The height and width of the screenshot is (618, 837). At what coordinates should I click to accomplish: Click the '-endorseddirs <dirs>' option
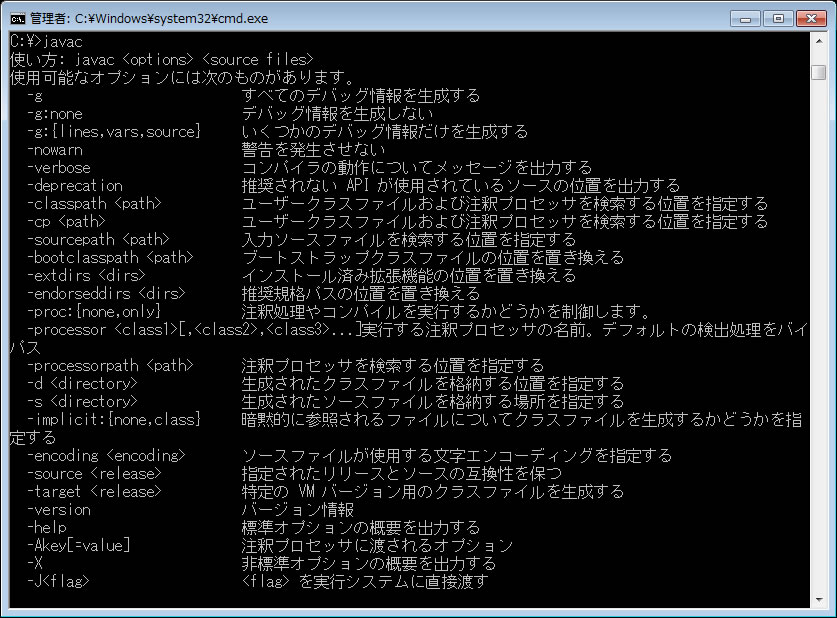click(106, 294)
